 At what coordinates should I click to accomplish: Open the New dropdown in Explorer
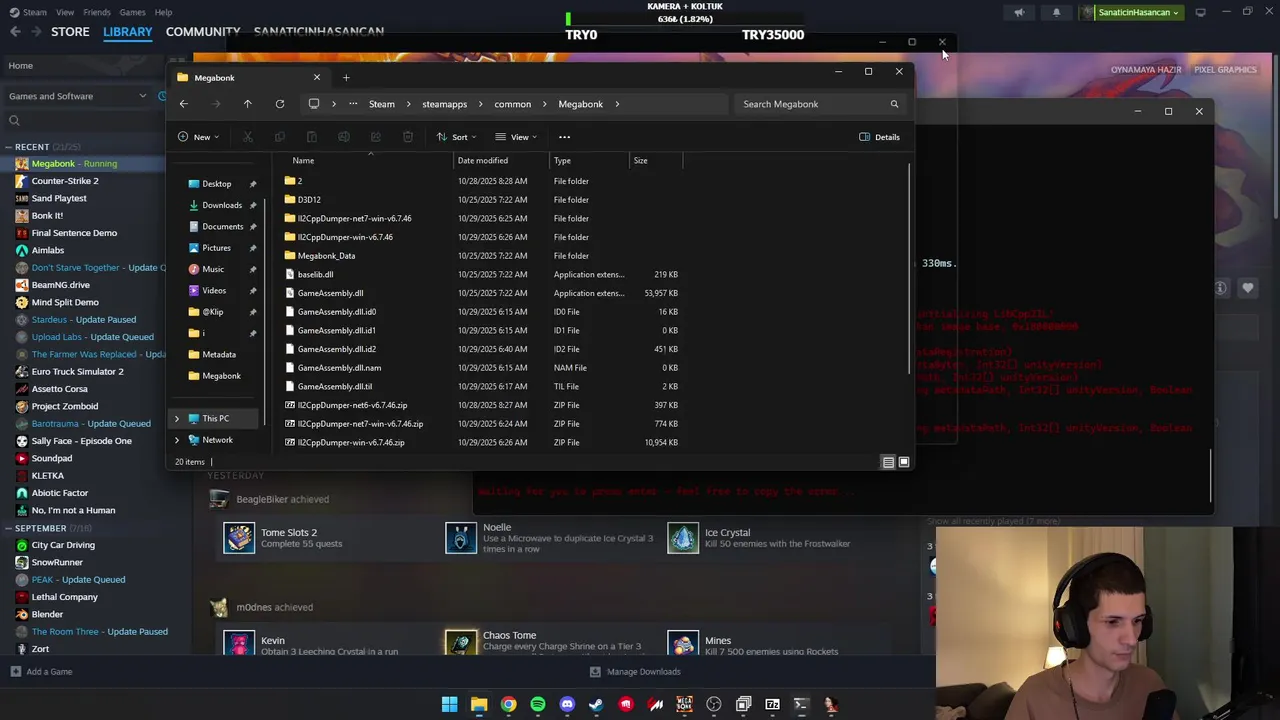point(198,137)
